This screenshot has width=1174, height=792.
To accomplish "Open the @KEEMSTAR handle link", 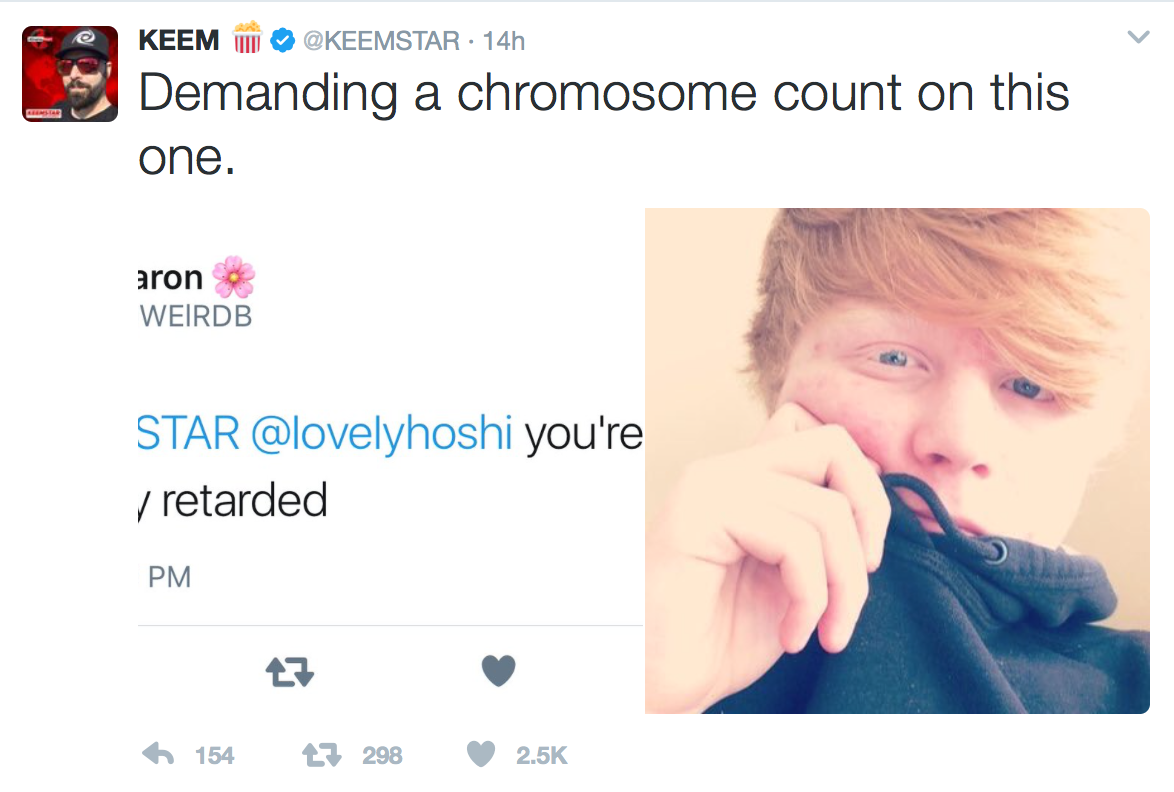I will (380, 41).
